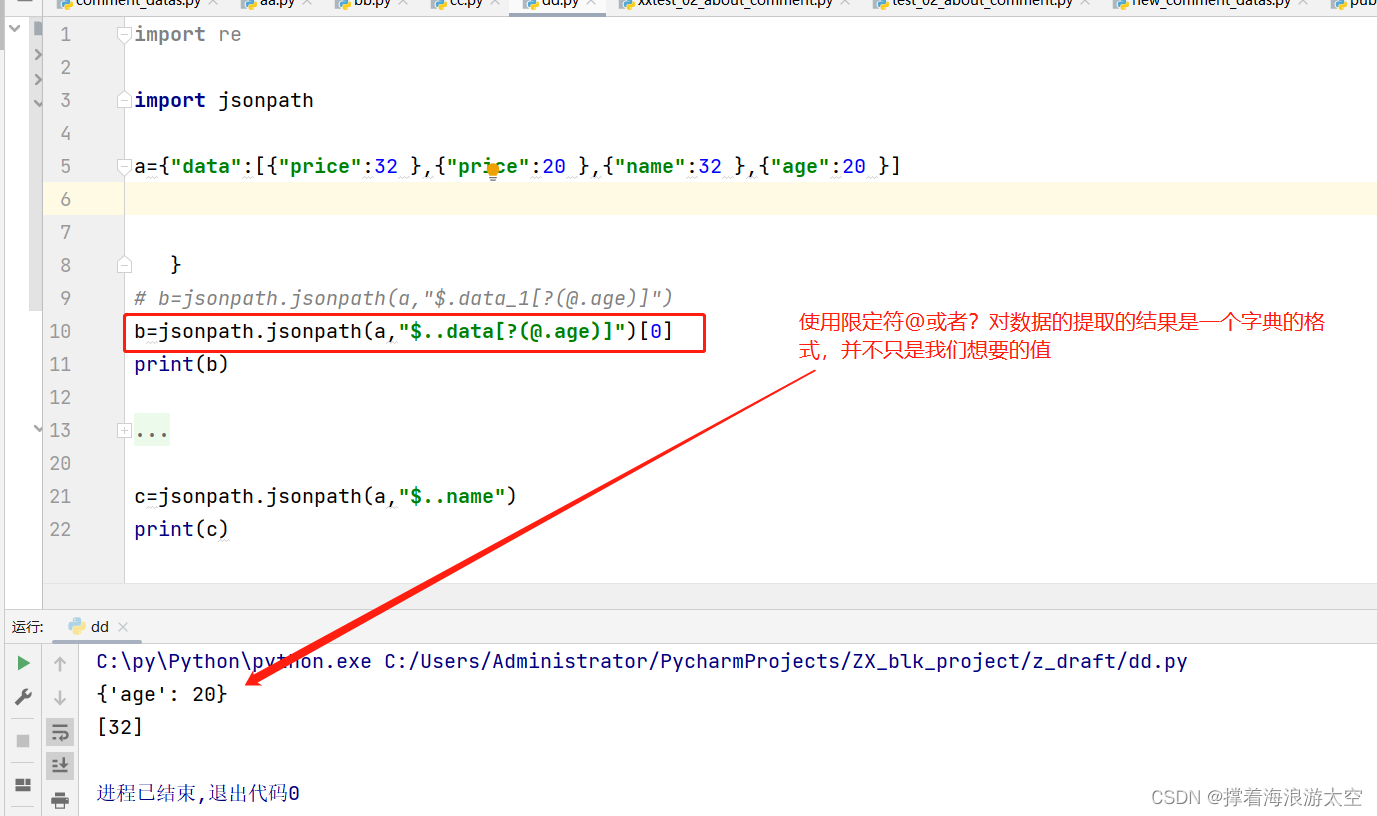This screenshot has width=1377, height=816.
Task: Toggle the code fold marker at line 1
Action: coord(123,33)
